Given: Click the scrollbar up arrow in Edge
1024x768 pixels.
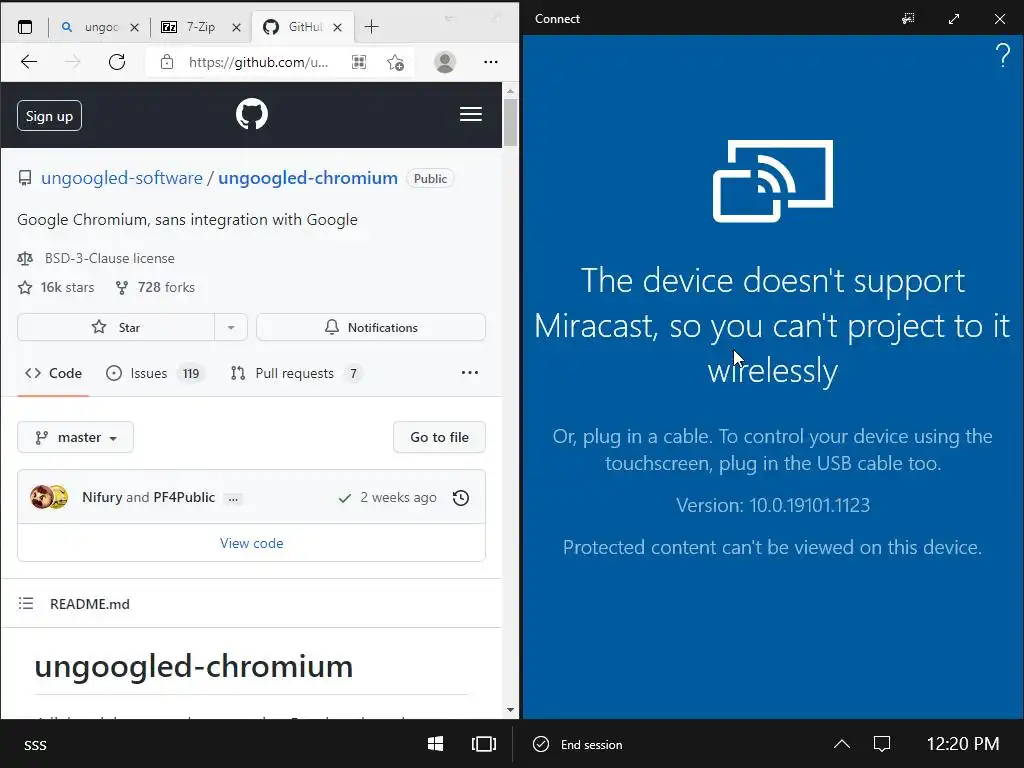Looking at the screenshot, I should coord(510,91).
